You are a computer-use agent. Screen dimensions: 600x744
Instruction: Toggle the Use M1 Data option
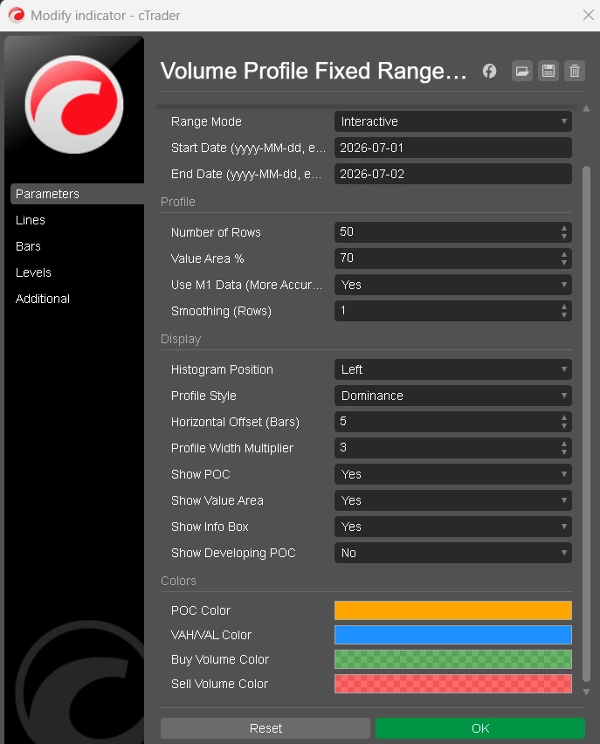[x=453, y=285]
